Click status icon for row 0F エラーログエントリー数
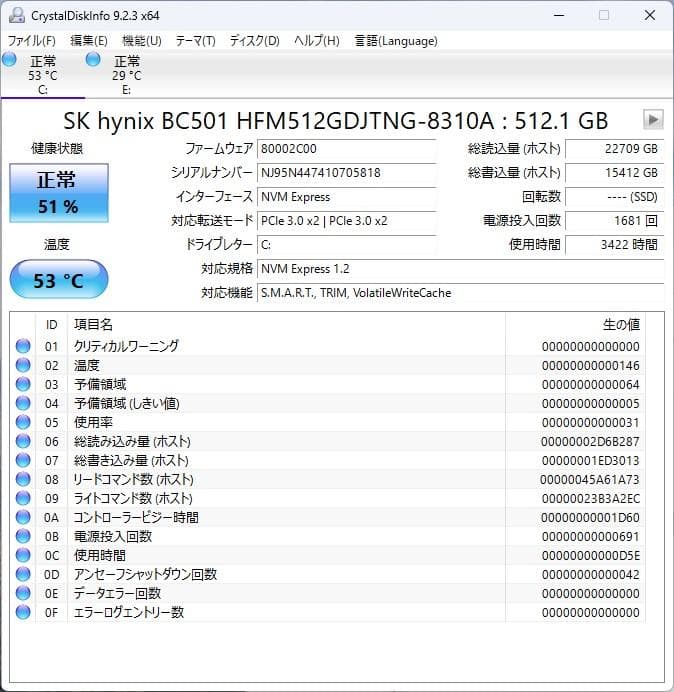674x692 pixels. tap(23, 612)
